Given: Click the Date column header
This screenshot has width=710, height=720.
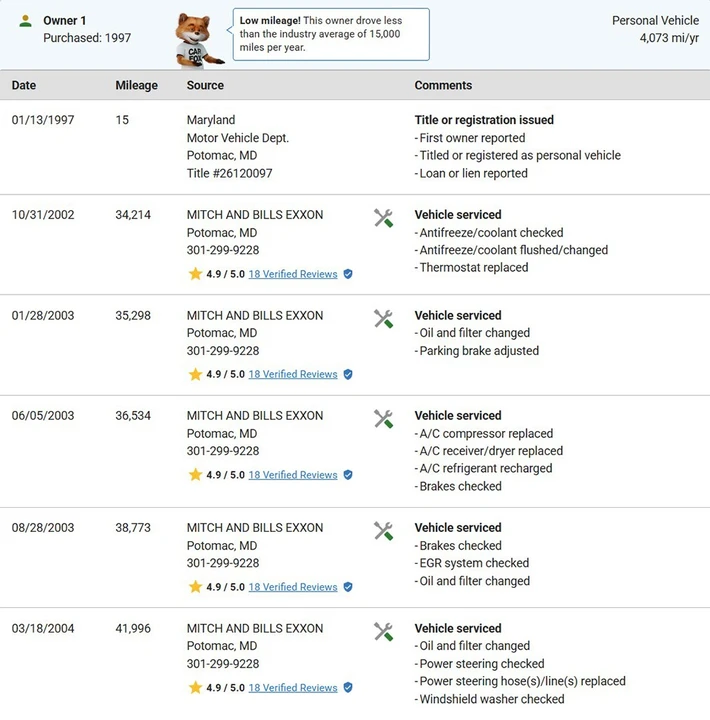Looking at the screenshot, I should [24, 85].
